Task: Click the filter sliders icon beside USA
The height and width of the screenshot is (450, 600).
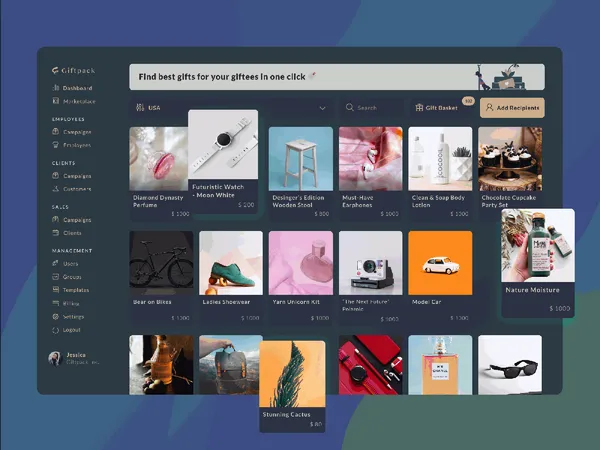Action: pos(140,108)
